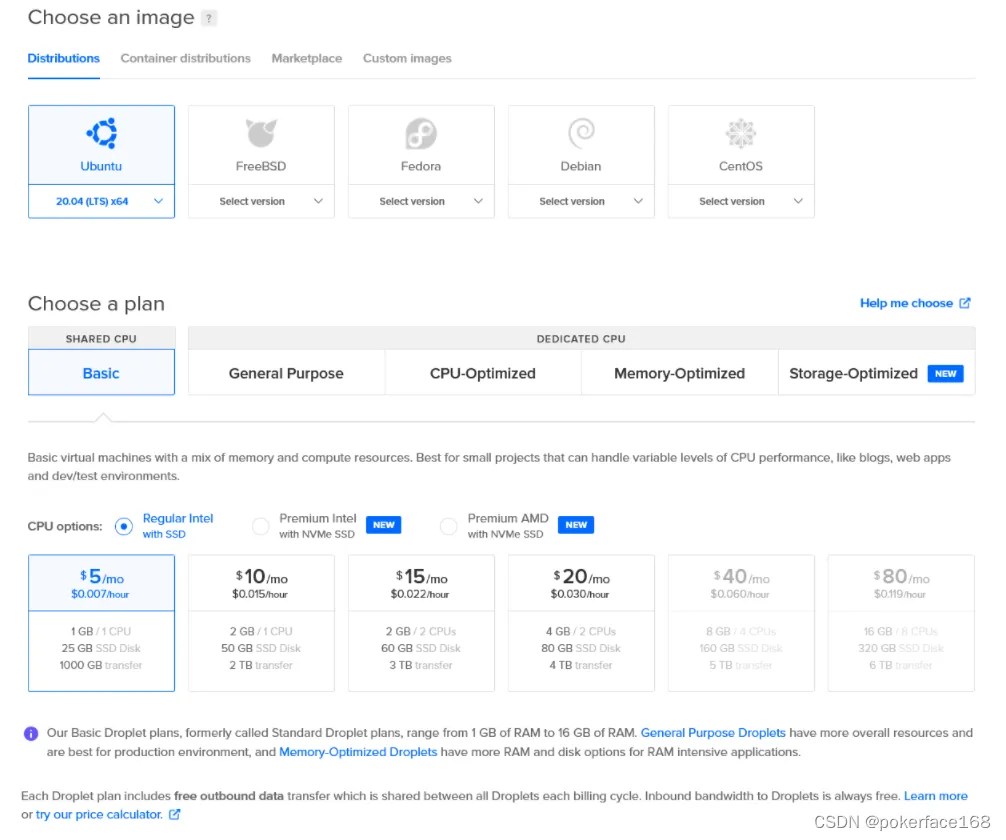
Task: Select the CentOS logo icon
Action: [x=741, y=133]
